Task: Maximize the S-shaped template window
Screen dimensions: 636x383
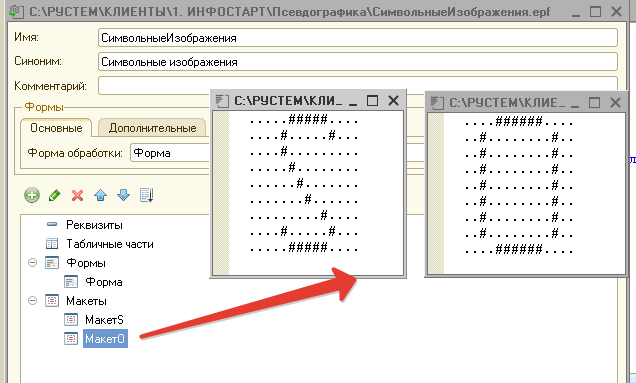Action: coord(372,100)
